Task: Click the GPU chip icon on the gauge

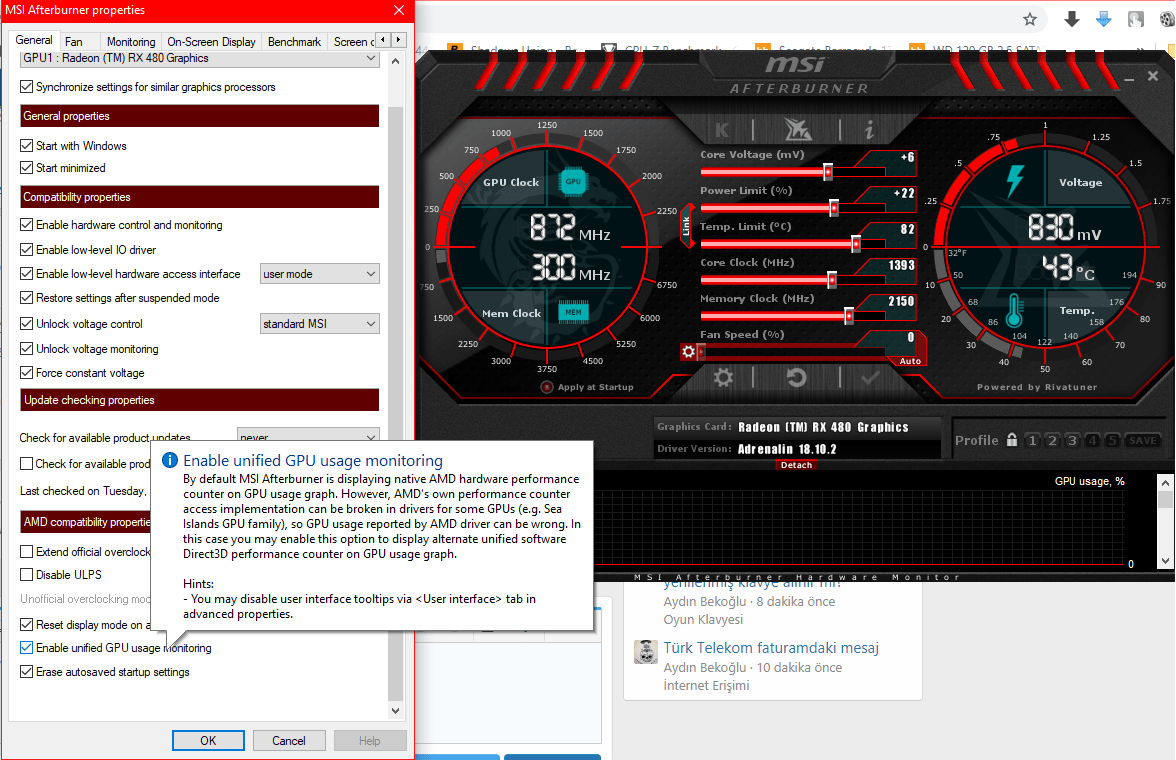Action: tap(573, 182)
